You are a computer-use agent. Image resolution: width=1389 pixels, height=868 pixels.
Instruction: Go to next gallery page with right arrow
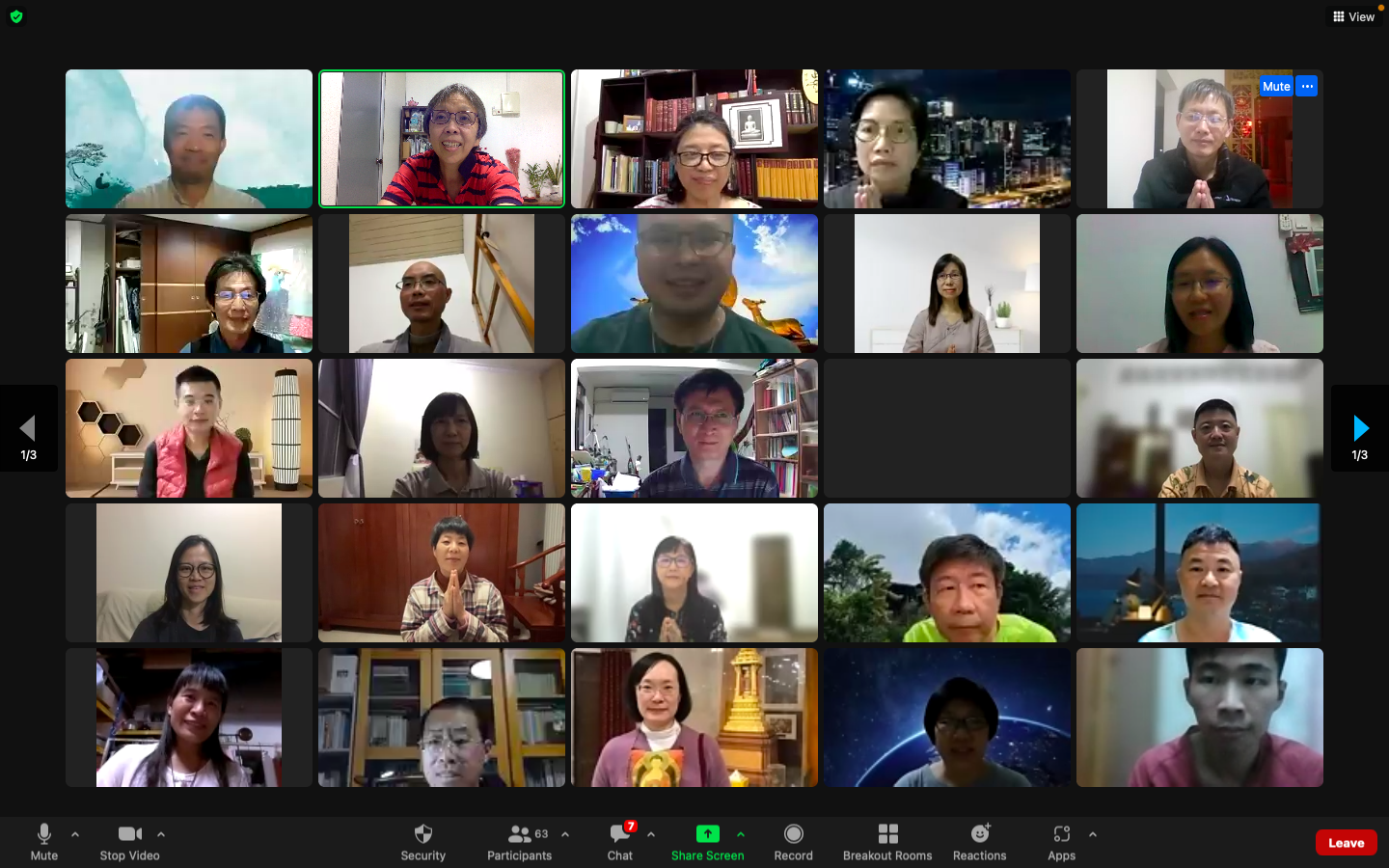[x=1360, y=428]
